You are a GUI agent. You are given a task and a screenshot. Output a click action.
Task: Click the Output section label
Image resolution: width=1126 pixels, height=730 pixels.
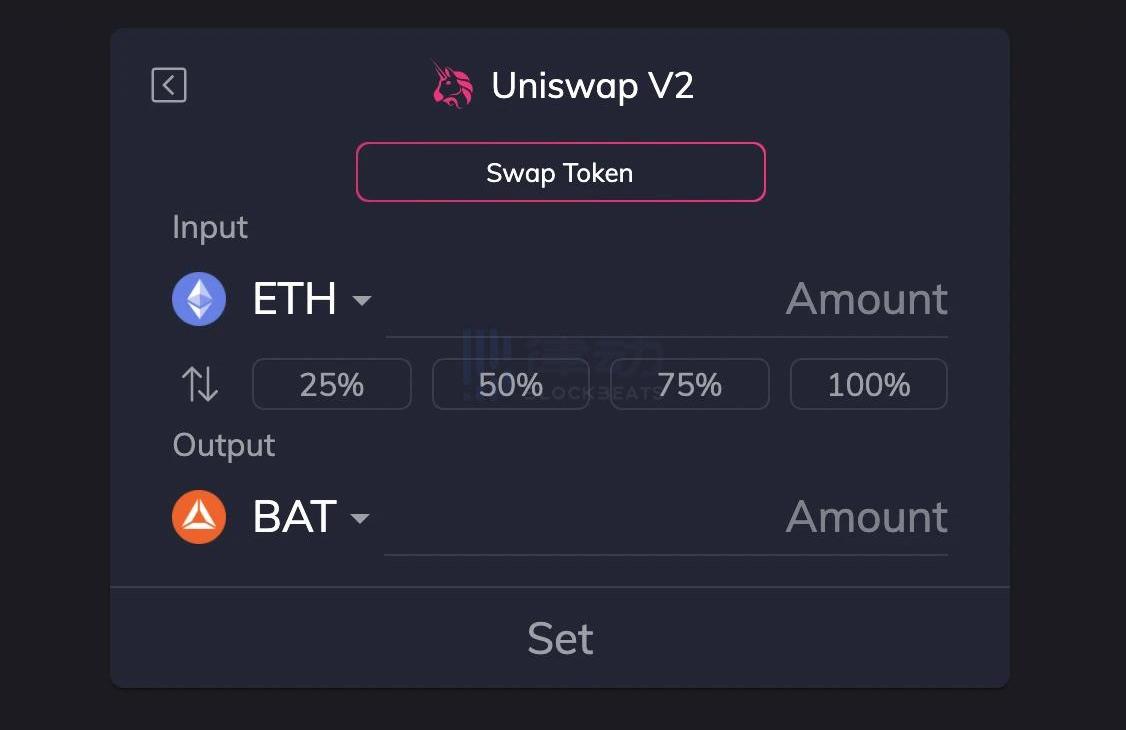224,445
